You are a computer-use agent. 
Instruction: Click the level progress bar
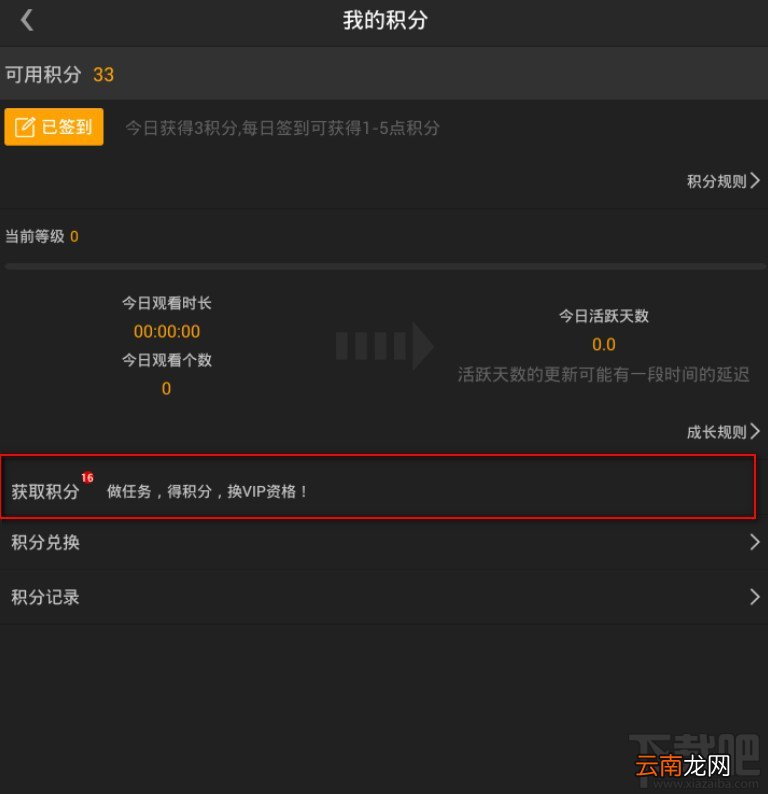pyautogui.click(x=384, y=266)
